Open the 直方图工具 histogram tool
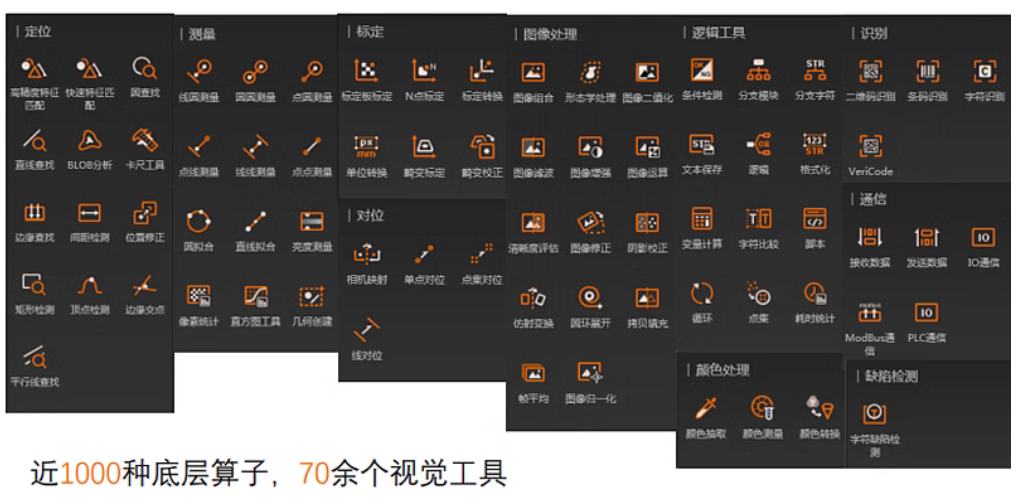The height and width of the screenshot is (503, 1017). tap(256, 296)
